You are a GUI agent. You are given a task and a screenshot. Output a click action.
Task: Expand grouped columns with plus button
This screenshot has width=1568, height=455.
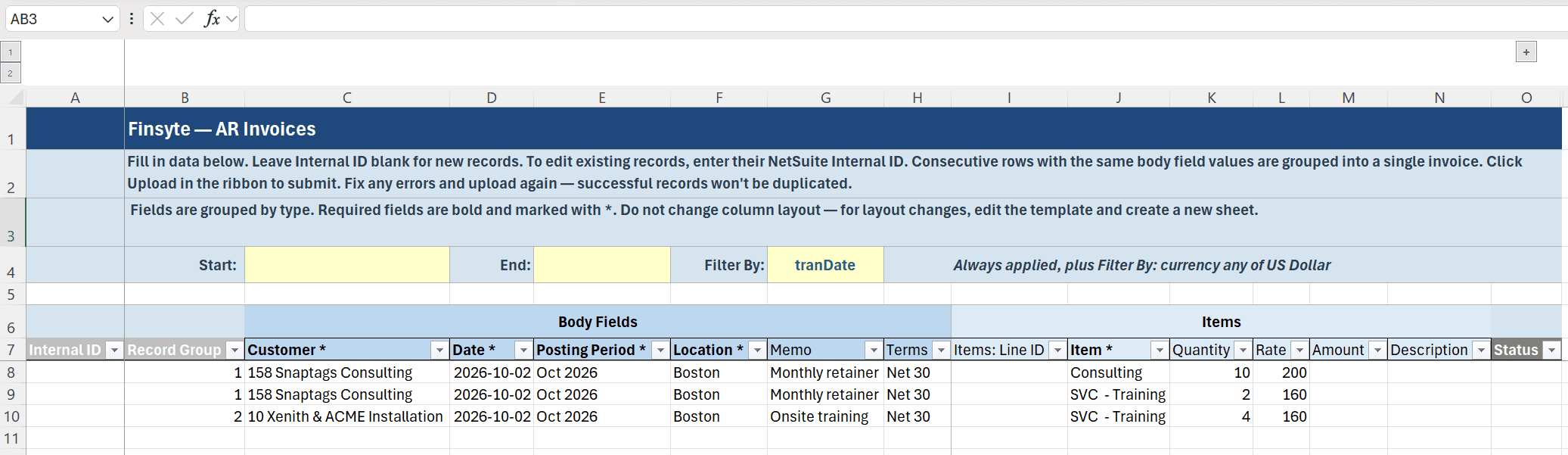coord(1526,52)
